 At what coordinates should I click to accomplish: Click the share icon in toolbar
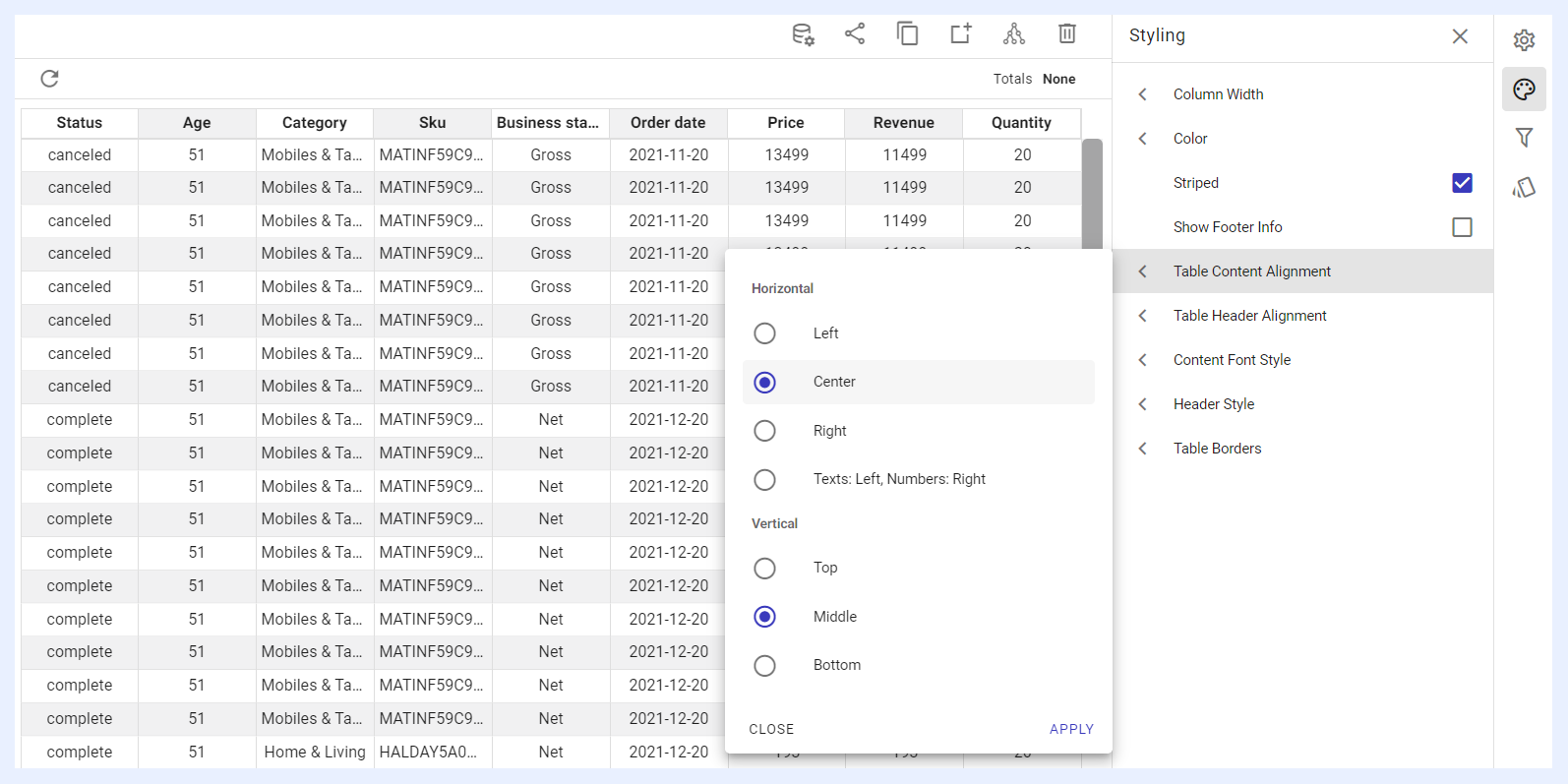(x=855, y=33)
